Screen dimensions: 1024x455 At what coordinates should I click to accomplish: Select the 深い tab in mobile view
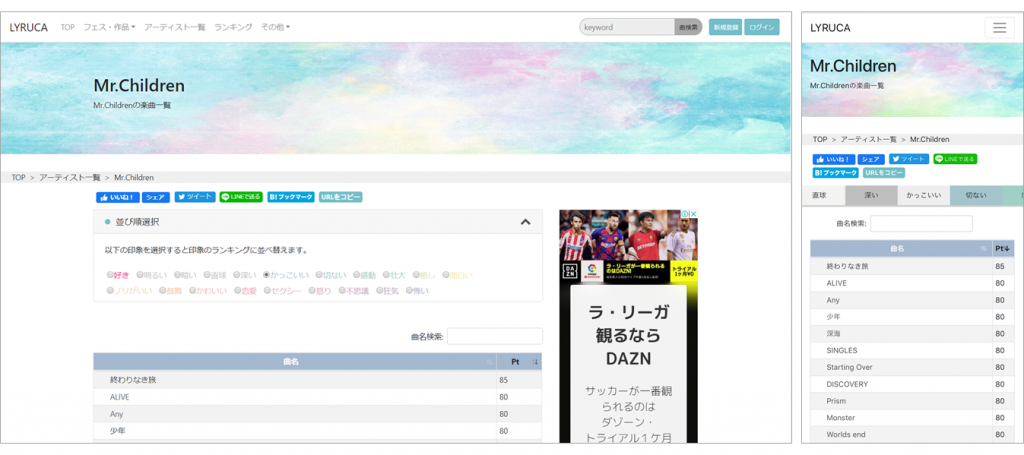pos(871,195)
